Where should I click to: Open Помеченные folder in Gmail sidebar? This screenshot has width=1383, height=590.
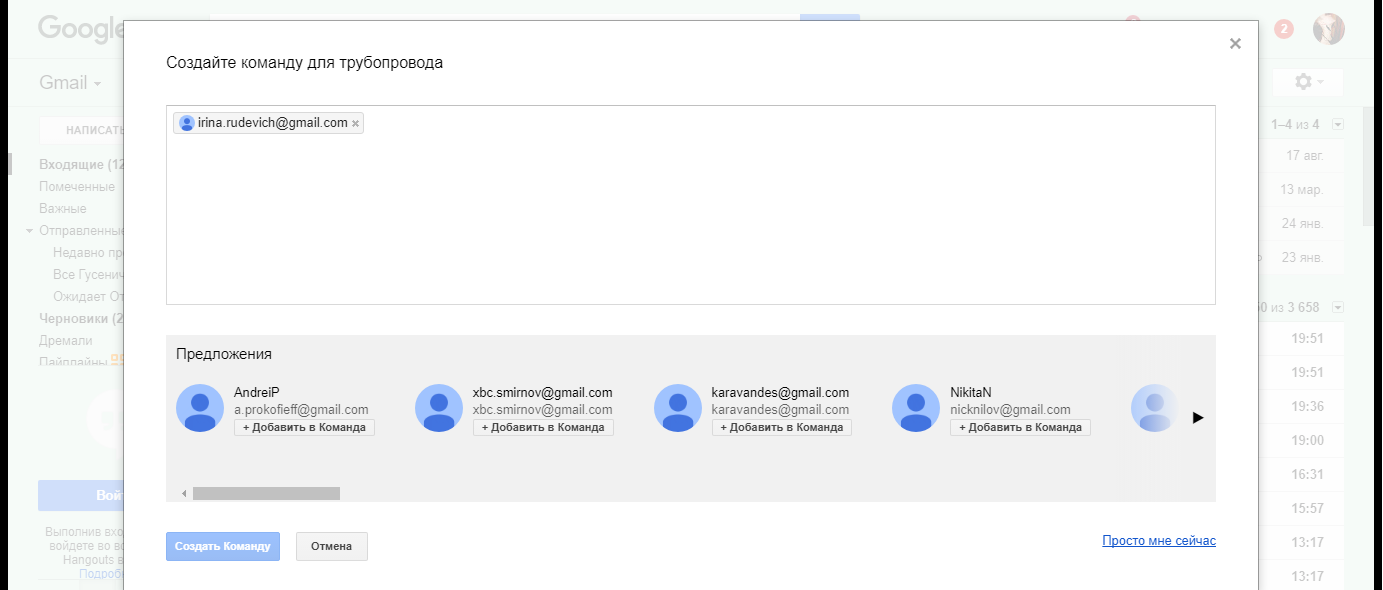pos(77,187)
